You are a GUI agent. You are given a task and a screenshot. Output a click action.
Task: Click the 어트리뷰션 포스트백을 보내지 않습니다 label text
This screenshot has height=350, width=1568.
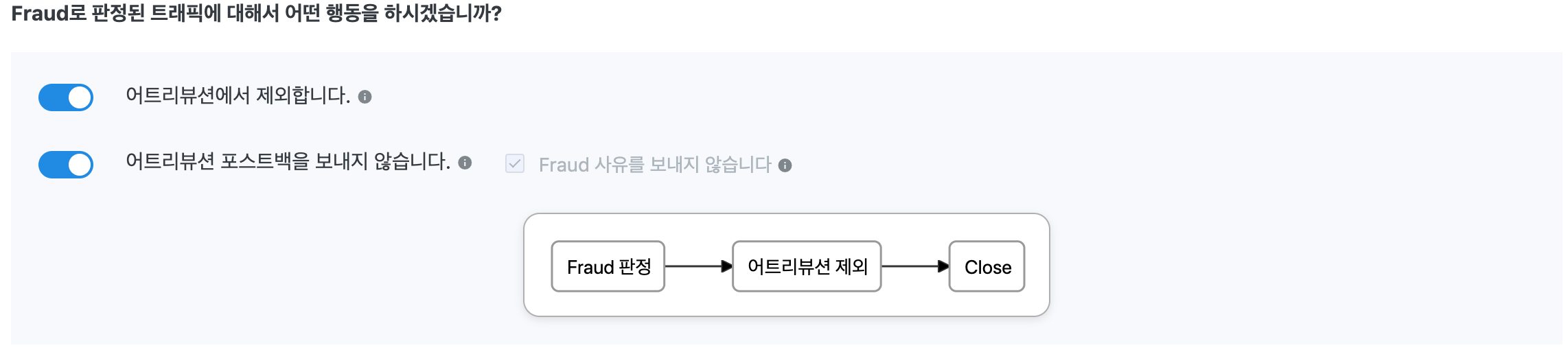click(x=288, y=162)
